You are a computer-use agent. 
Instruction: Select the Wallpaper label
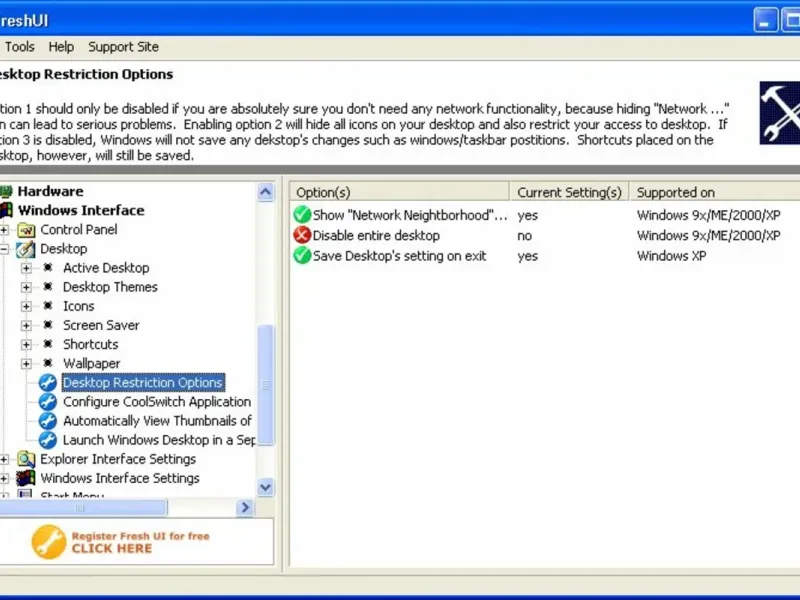point(92,363)
